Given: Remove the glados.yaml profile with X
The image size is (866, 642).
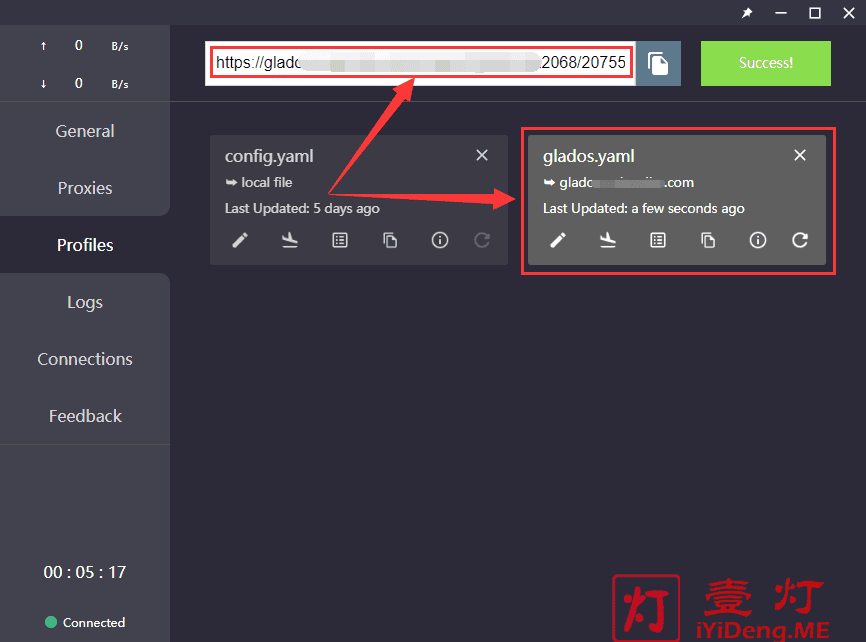Looking at the screenshot, I should tap(800, 155).
